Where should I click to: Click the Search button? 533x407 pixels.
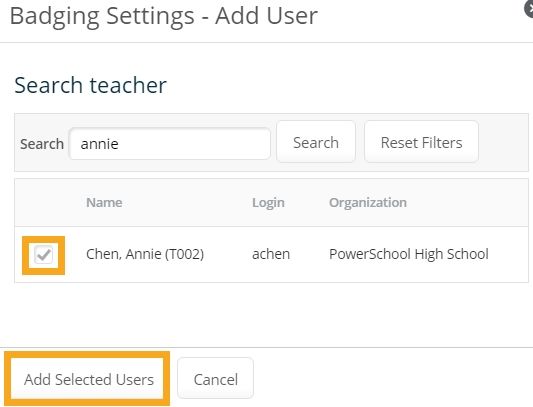tap(316, 142)
